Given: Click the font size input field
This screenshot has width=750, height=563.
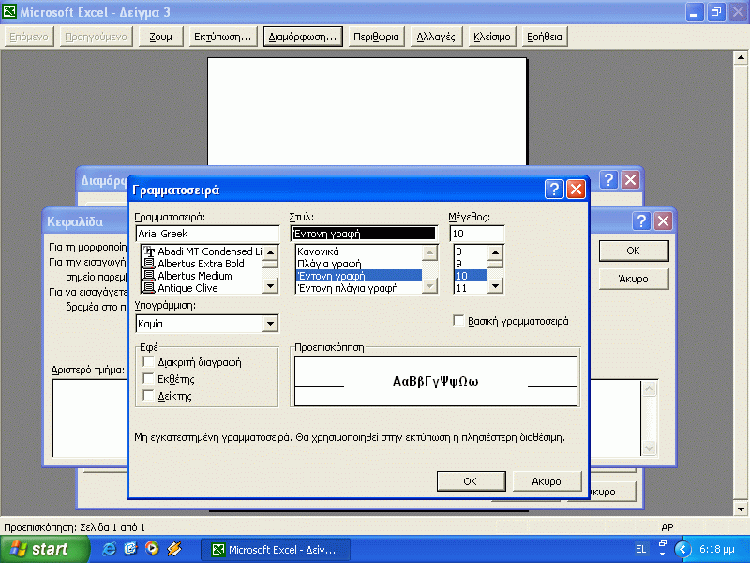Looking at the screenshot, I should pyautogui.click(x=476, y=233).
